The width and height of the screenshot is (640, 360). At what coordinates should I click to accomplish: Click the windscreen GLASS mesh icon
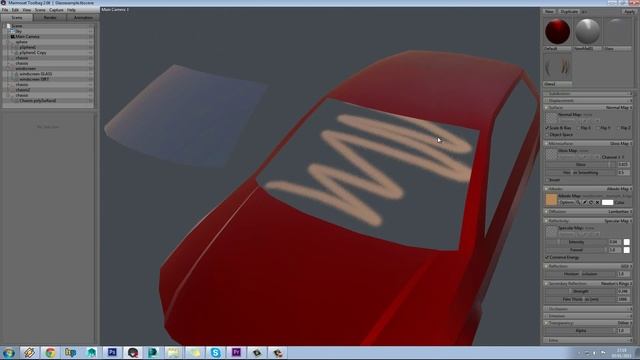click(x=16, y=74)
